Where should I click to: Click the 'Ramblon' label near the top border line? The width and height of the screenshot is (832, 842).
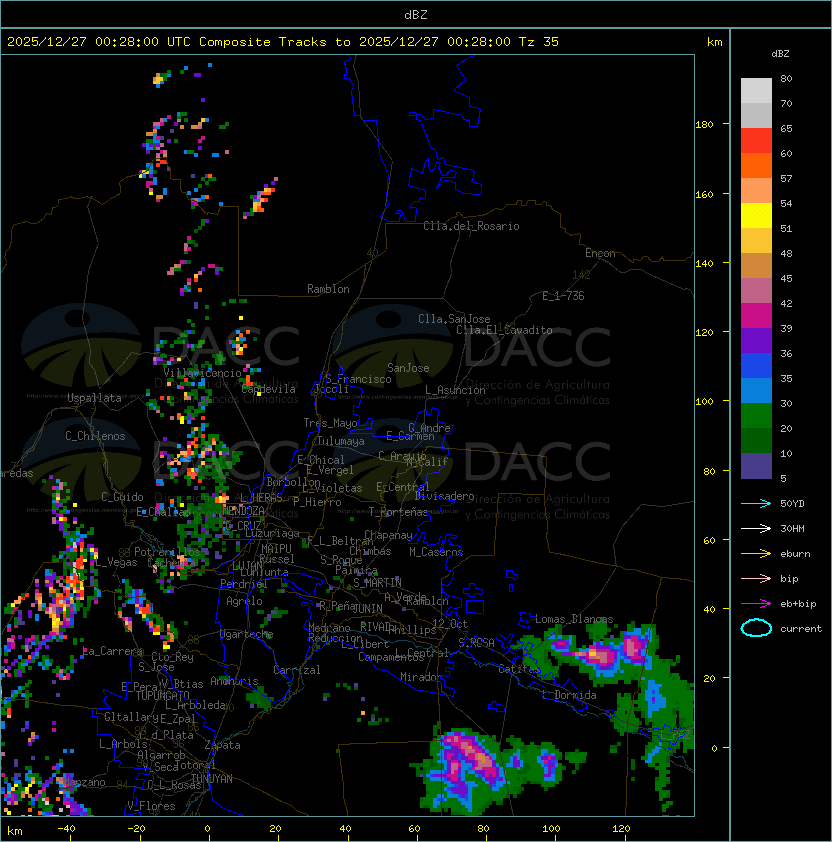328,289
